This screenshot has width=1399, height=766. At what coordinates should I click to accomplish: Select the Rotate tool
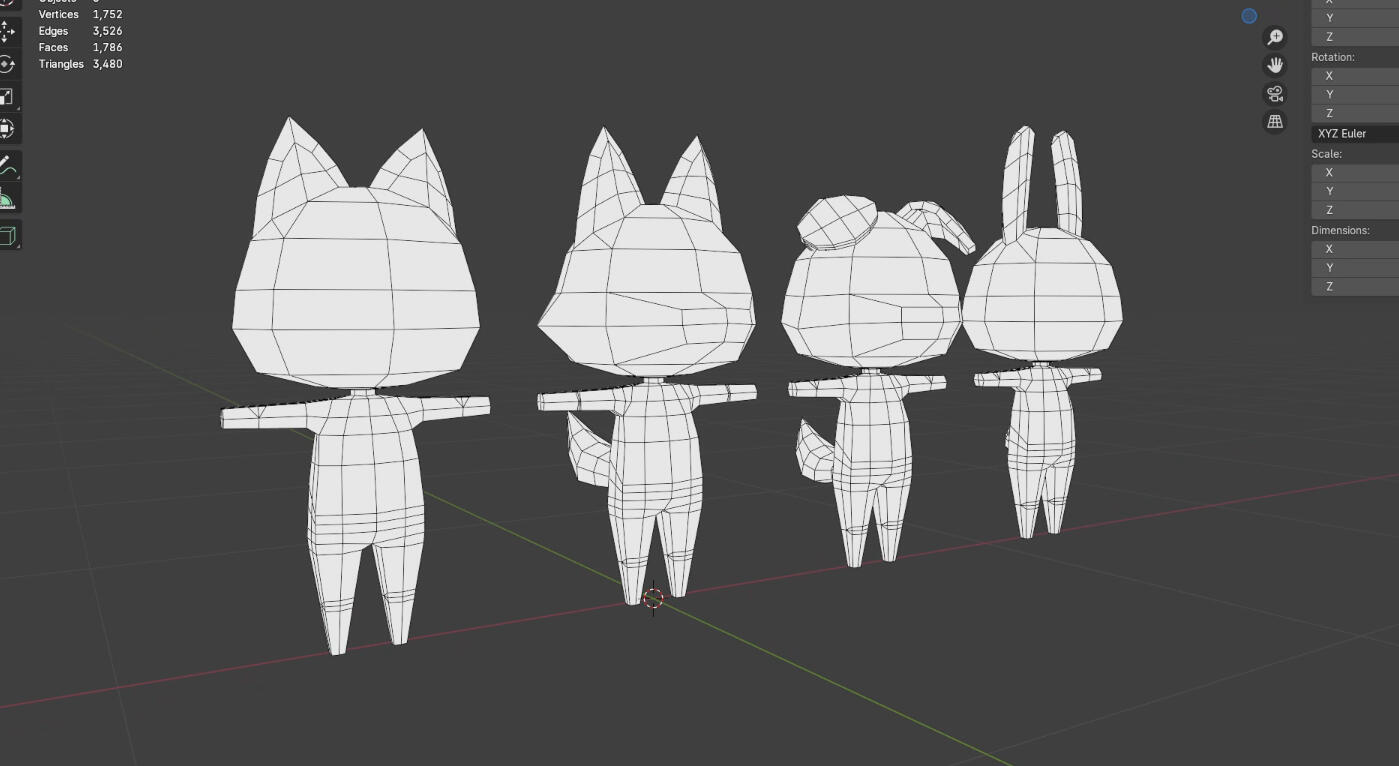tap(6, 64)
